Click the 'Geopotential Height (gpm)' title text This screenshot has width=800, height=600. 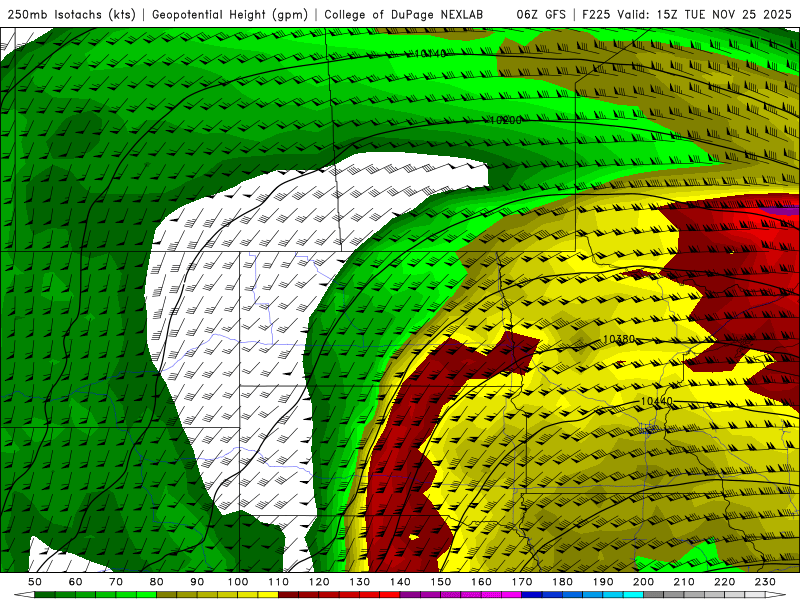[230, 14]
